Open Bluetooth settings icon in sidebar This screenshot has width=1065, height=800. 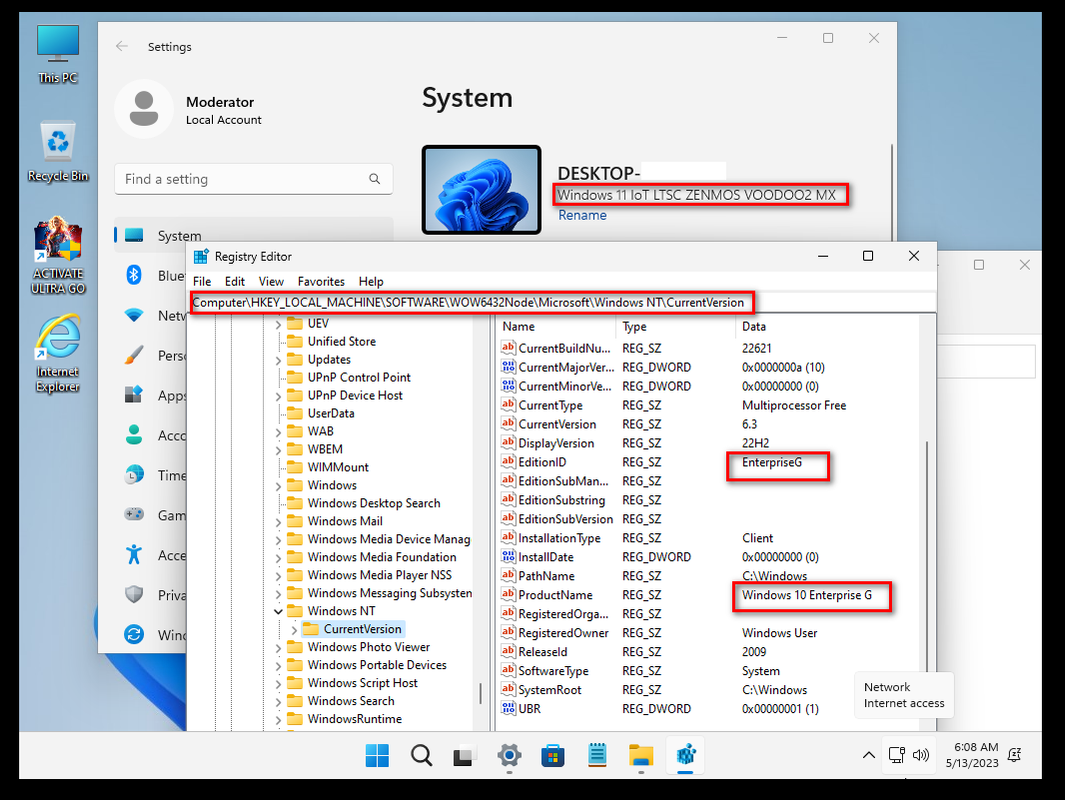[x=134, y=275]
